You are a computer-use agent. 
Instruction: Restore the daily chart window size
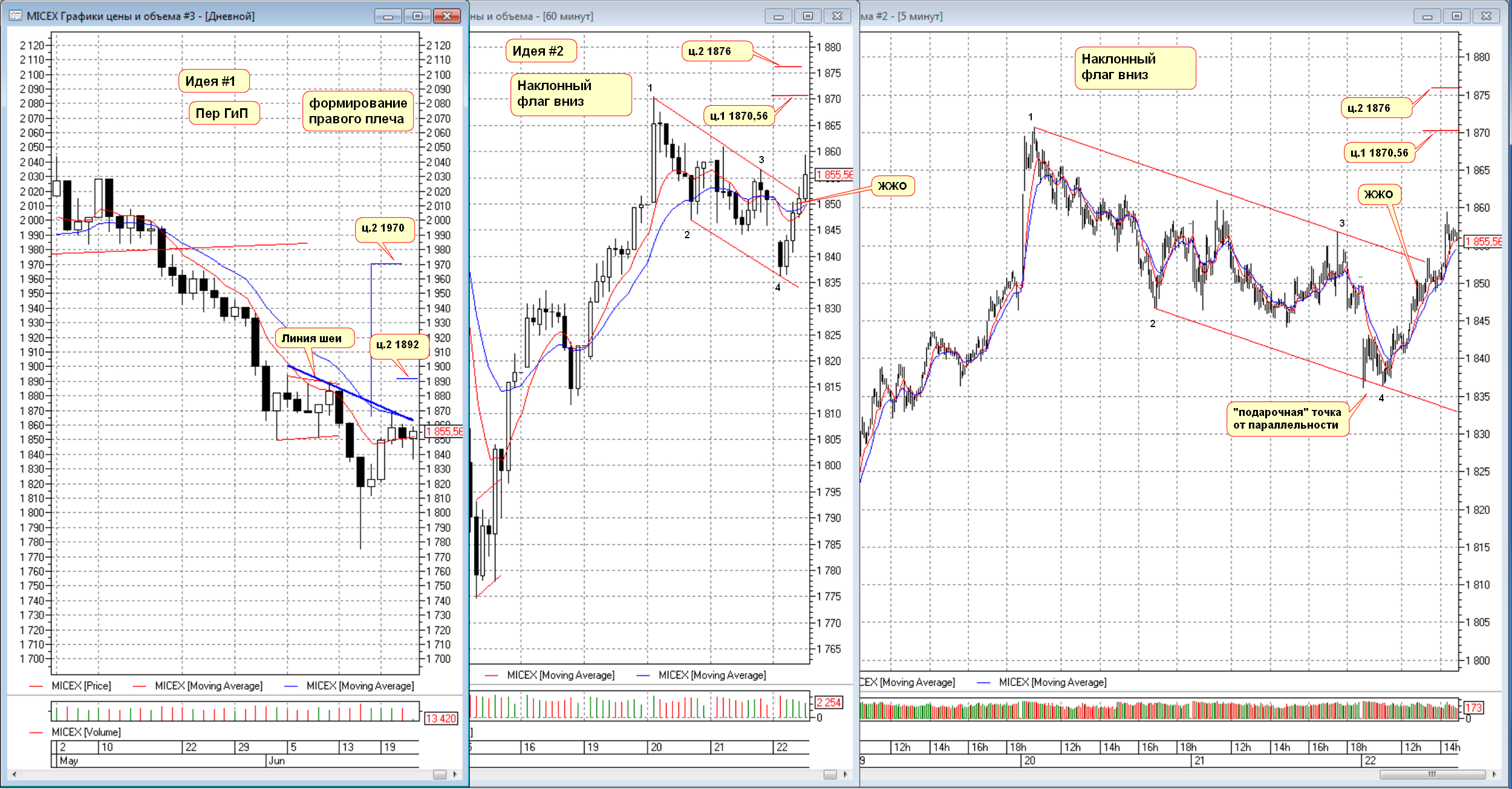[x=417, y=16]
